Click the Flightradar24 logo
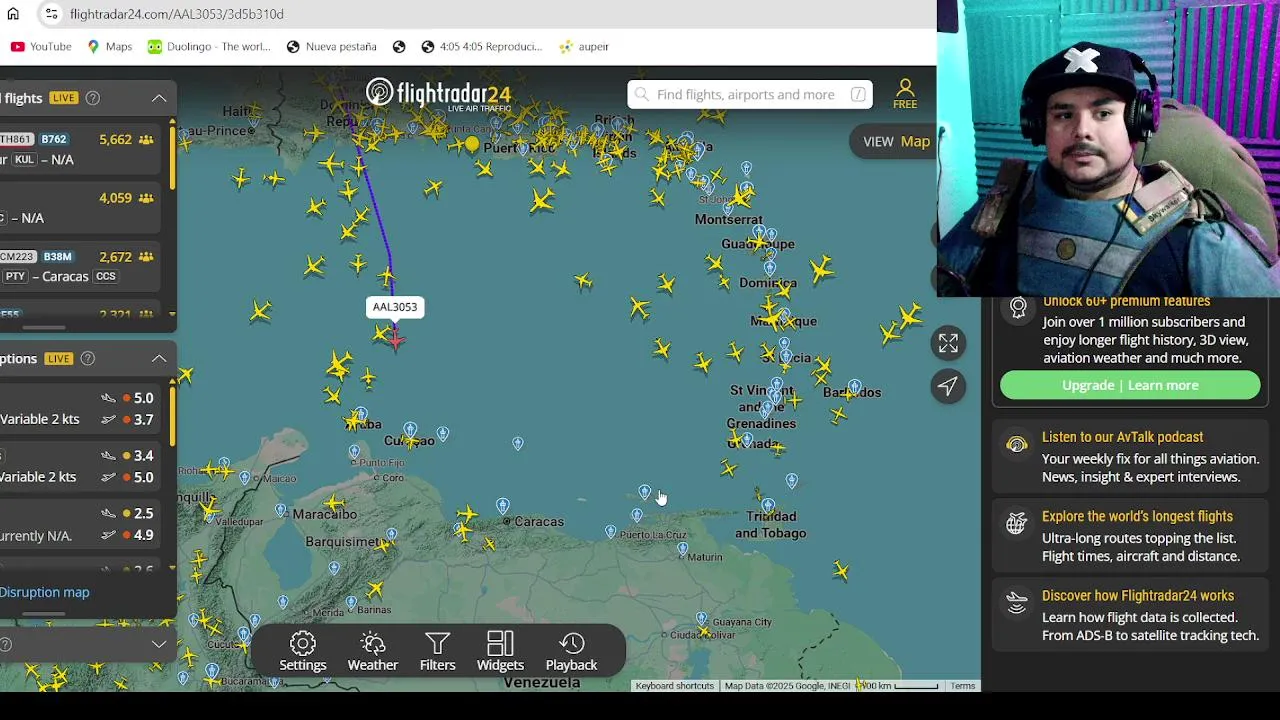 coord(438,94)
